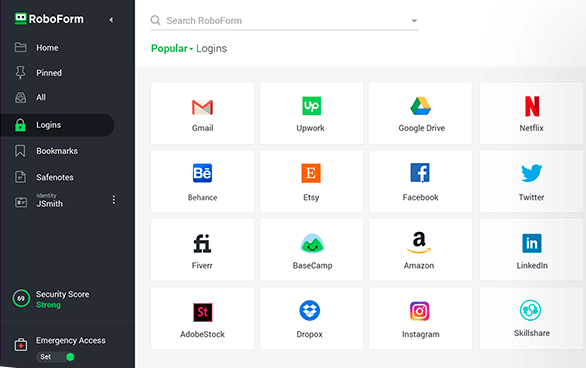
Task: Click the Twitter card label
Action: click(x=531, y=197)
